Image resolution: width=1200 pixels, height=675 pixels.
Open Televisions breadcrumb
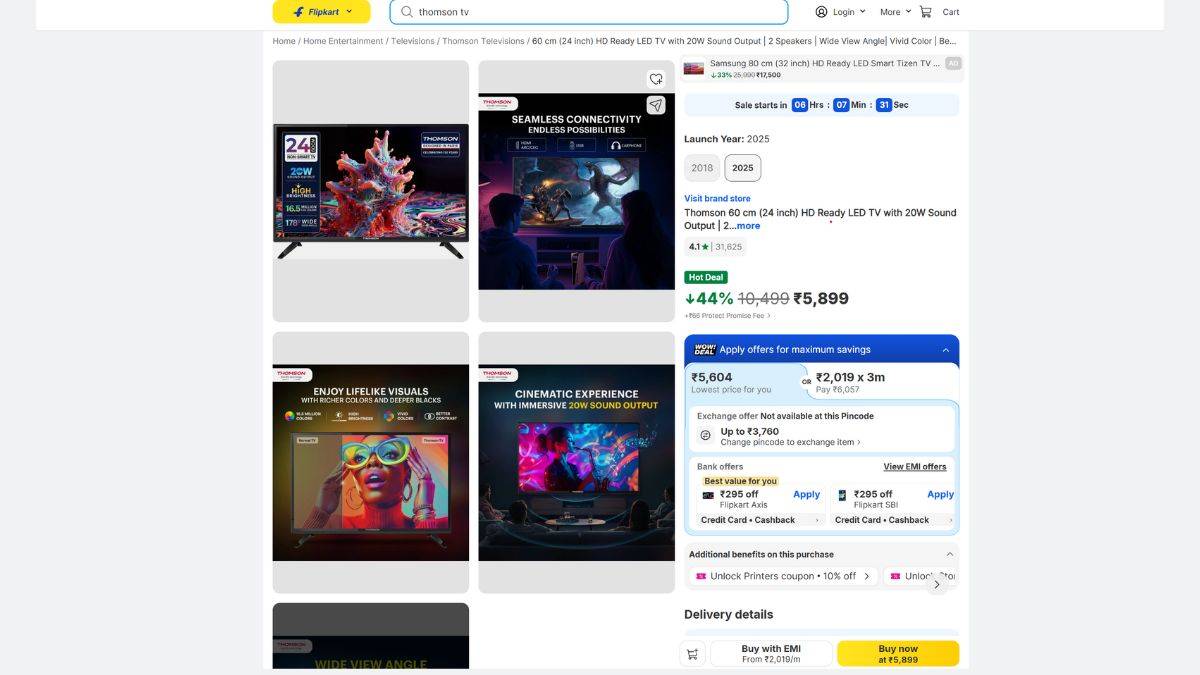[x=413, y=41]
